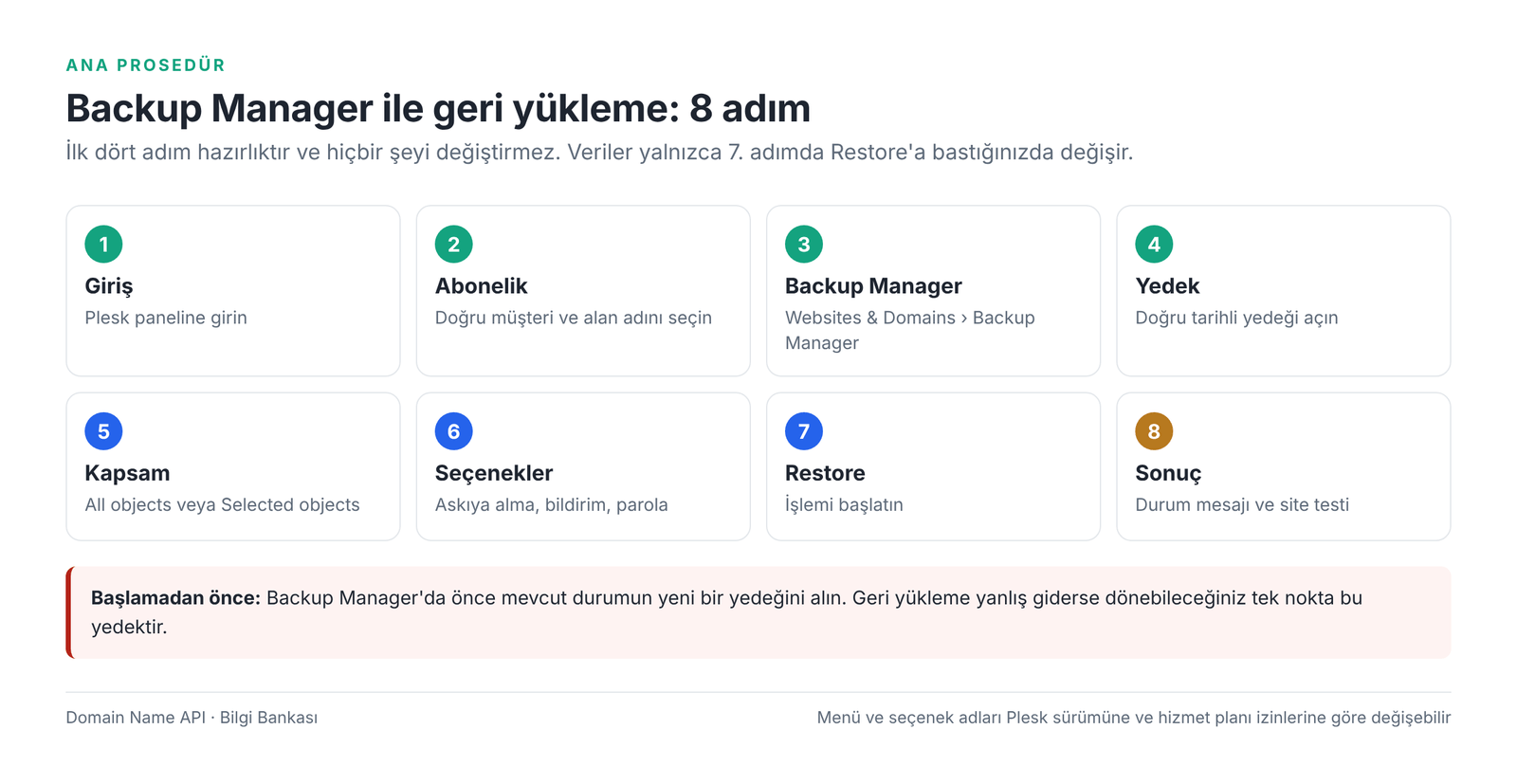Click the green number 2 badge

453,245
